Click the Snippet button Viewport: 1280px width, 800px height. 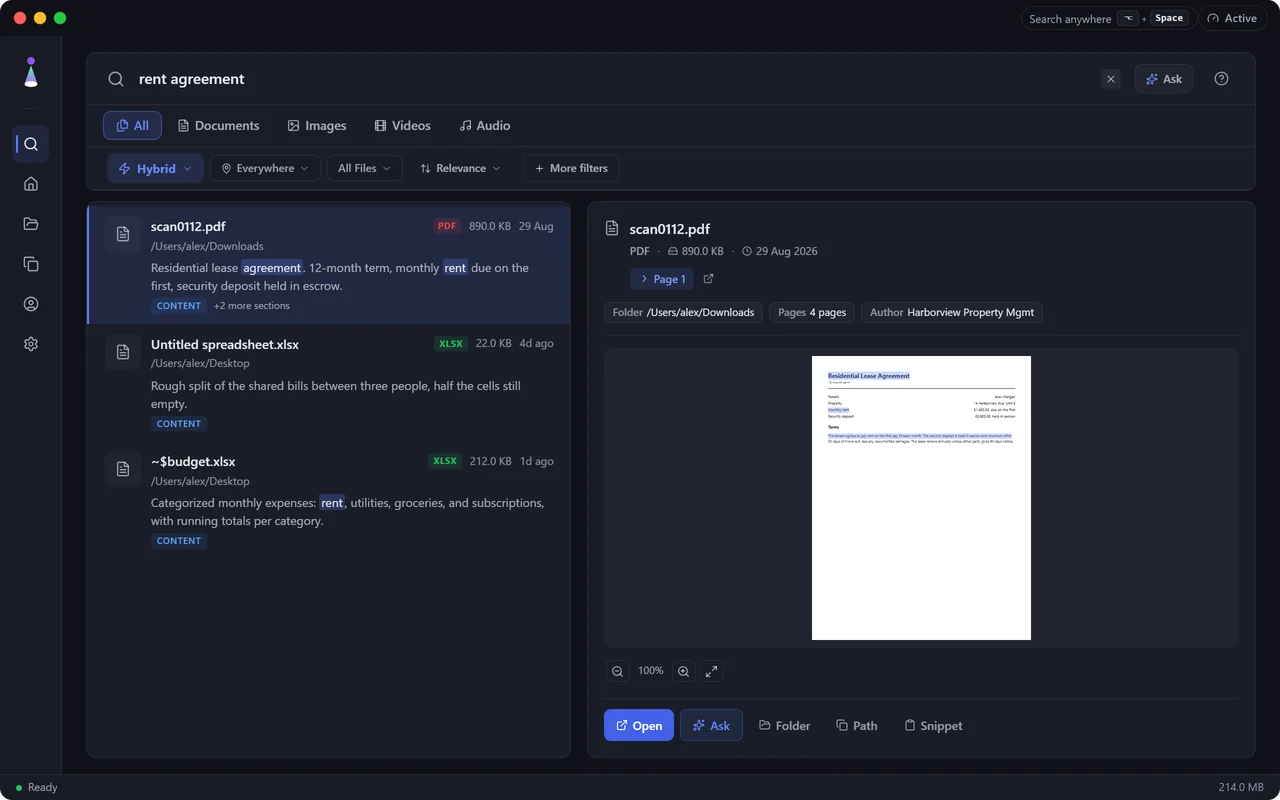933,725
